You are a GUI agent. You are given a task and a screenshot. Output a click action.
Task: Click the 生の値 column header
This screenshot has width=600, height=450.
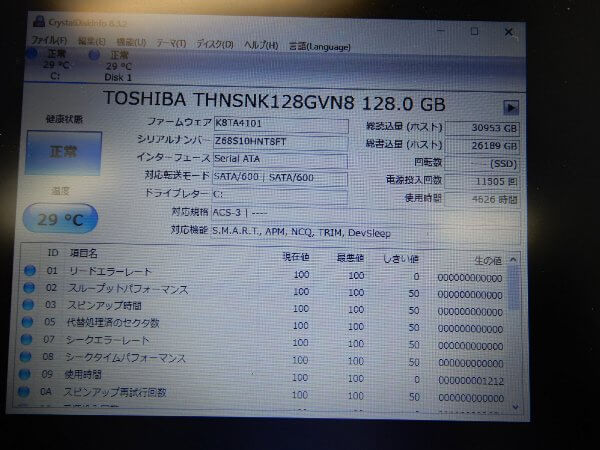coord(488,261)
